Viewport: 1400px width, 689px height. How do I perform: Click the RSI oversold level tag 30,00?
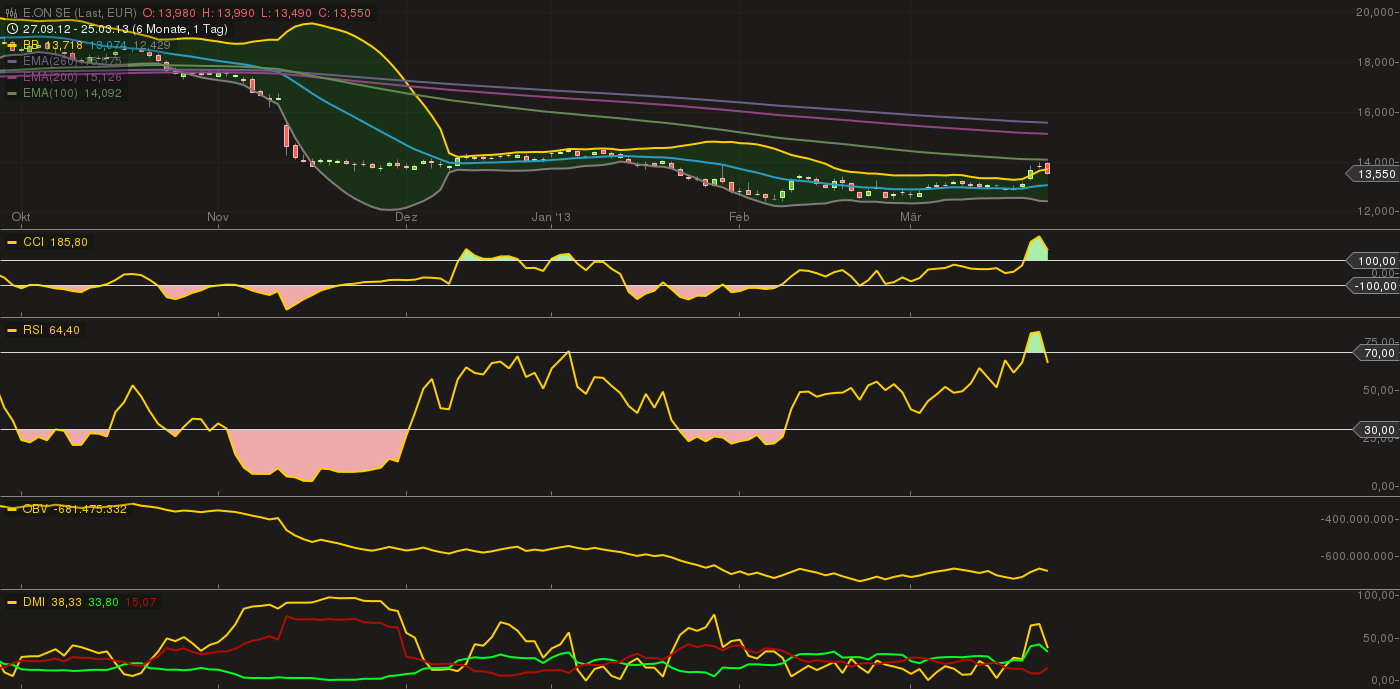pos(1378,429)
